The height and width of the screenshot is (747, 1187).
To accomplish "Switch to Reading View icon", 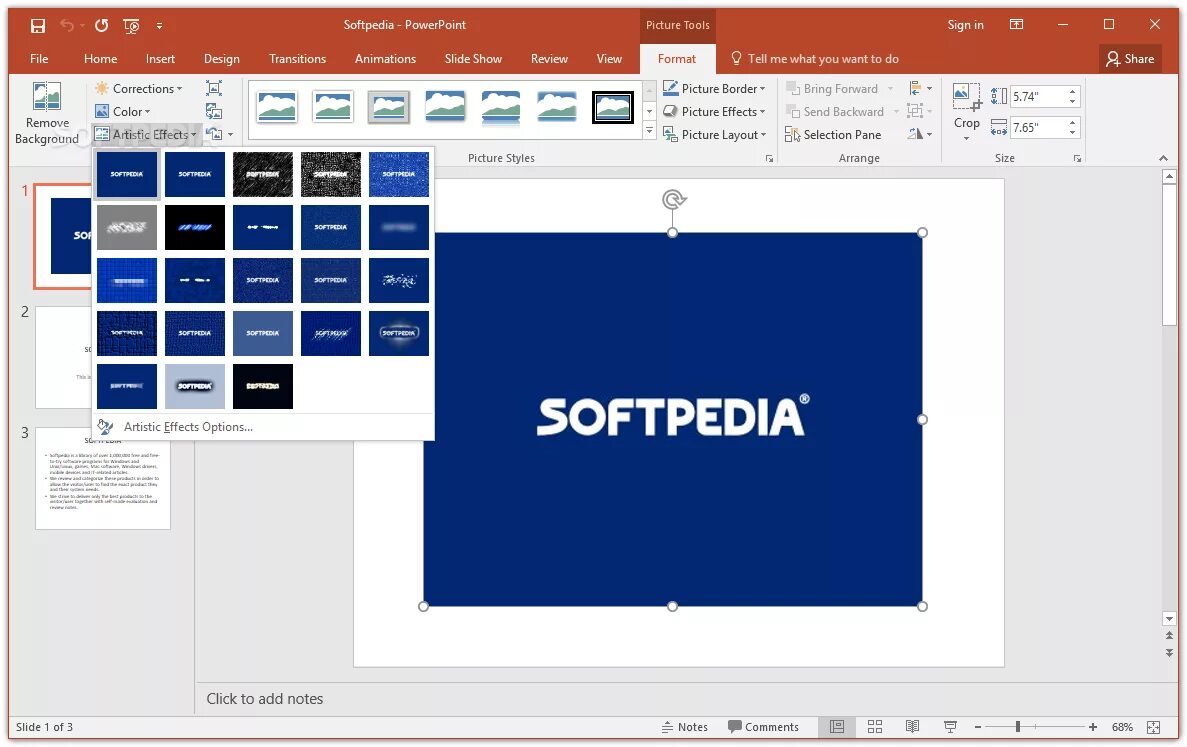I will pos(912,727).
